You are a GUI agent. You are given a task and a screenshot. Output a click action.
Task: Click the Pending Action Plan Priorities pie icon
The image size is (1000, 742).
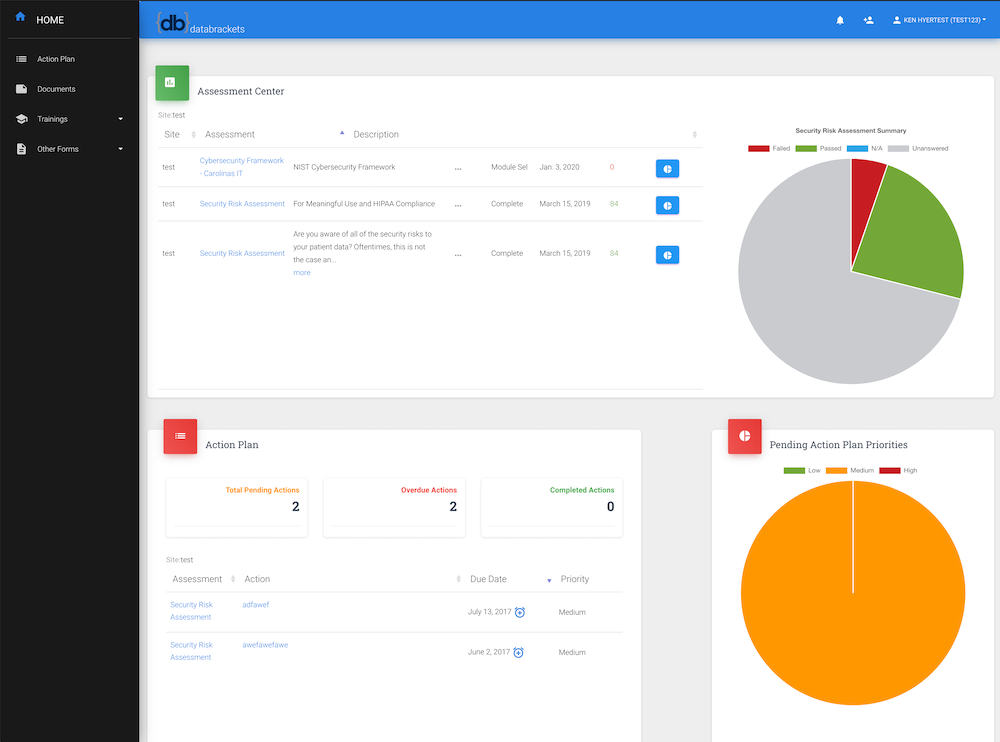point(744,436)
